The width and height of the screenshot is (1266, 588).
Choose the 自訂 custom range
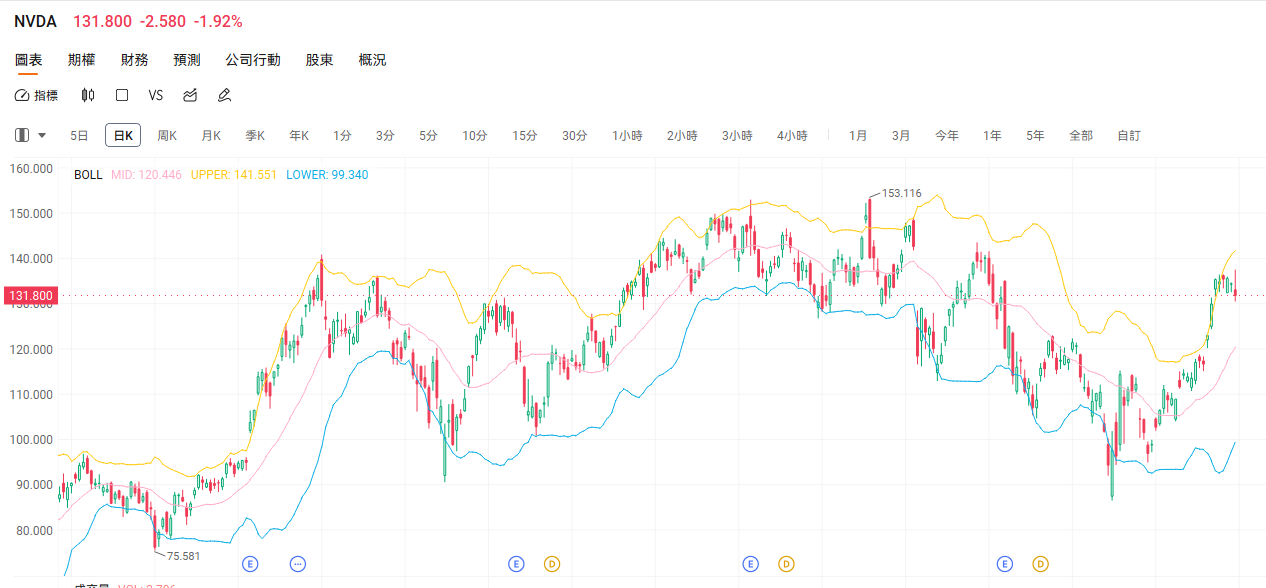pyautogui.click(x=1128, y=135)
